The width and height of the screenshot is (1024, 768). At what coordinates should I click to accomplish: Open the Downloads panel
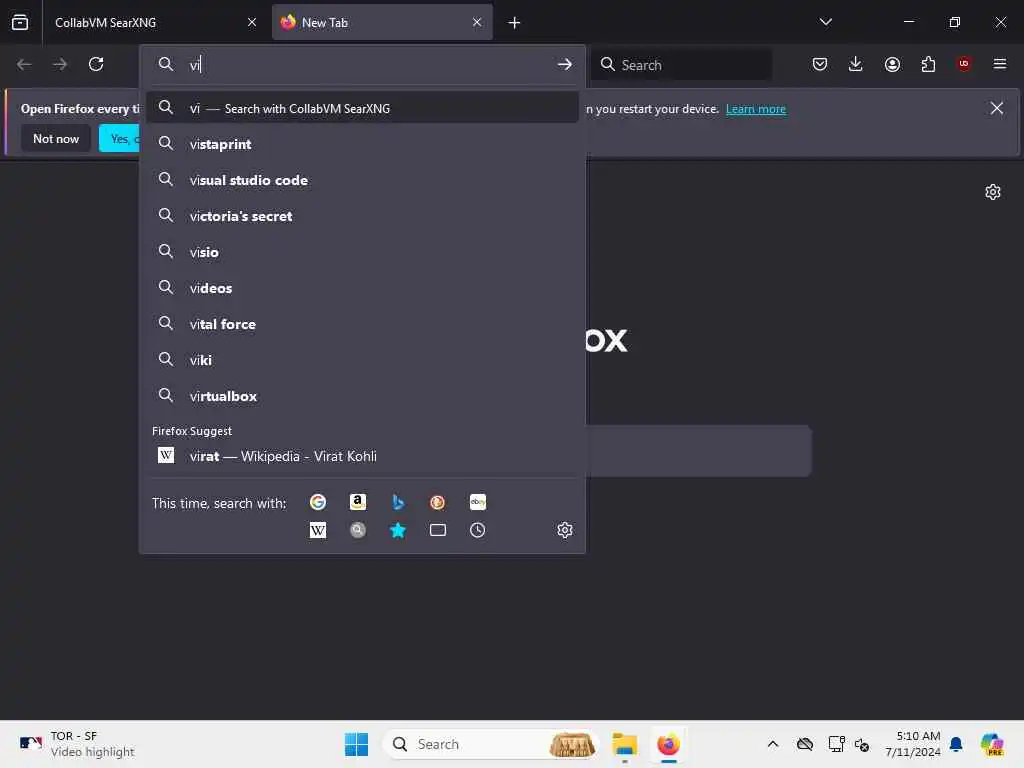pyautogui.click(x=856, y=64)
